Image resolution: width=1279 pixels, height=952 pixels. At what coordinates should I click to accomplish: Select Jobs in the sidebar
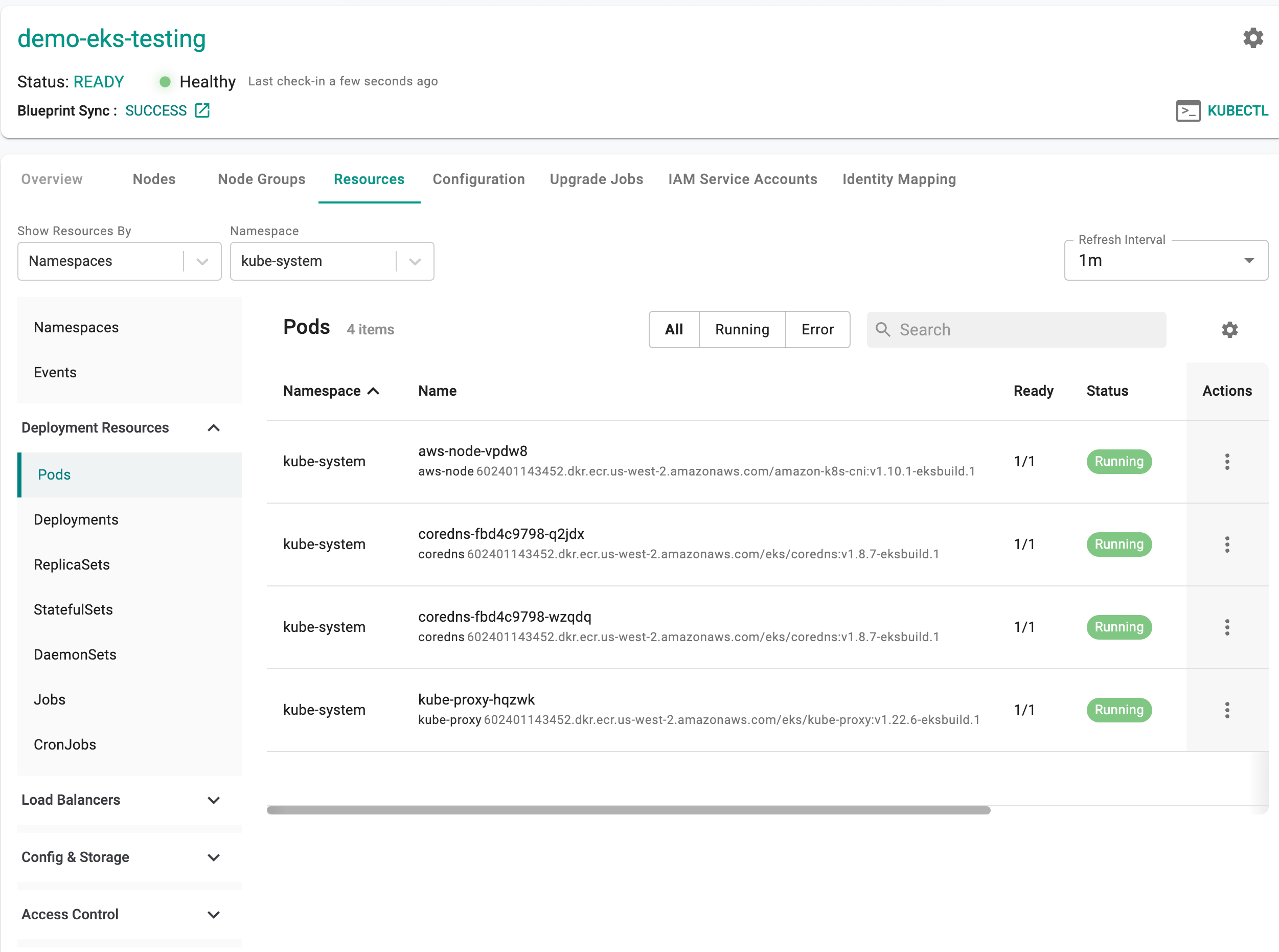pos(130,699)
